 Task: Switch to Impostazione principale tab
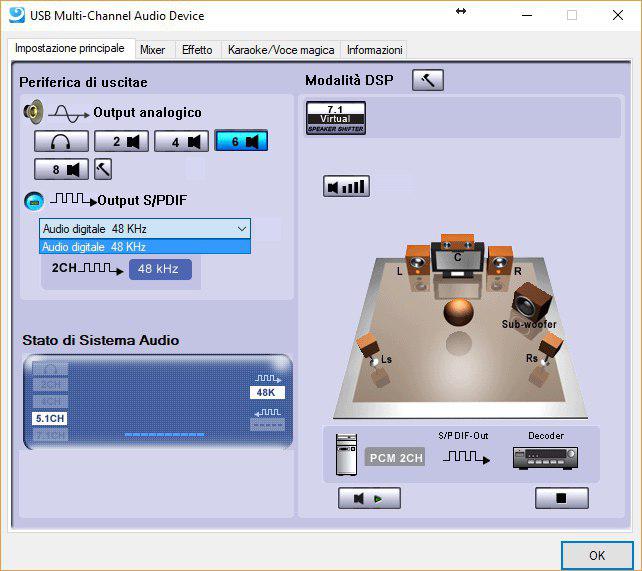tap(70, 48)
